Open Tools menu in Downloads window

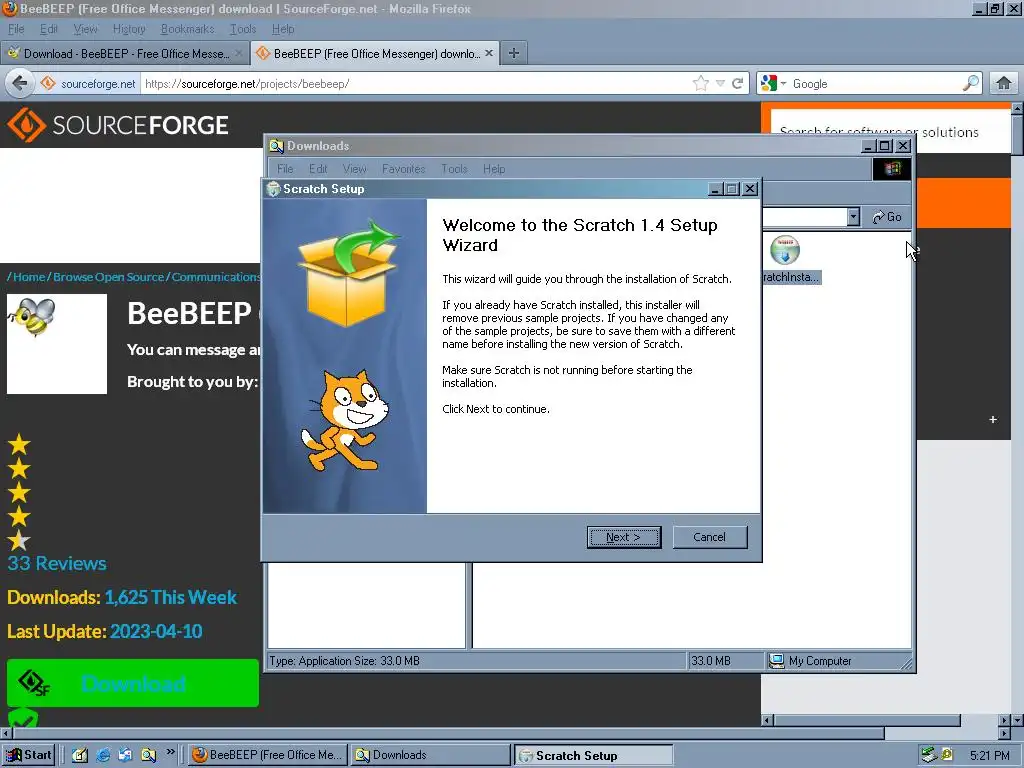click(454, 168)
